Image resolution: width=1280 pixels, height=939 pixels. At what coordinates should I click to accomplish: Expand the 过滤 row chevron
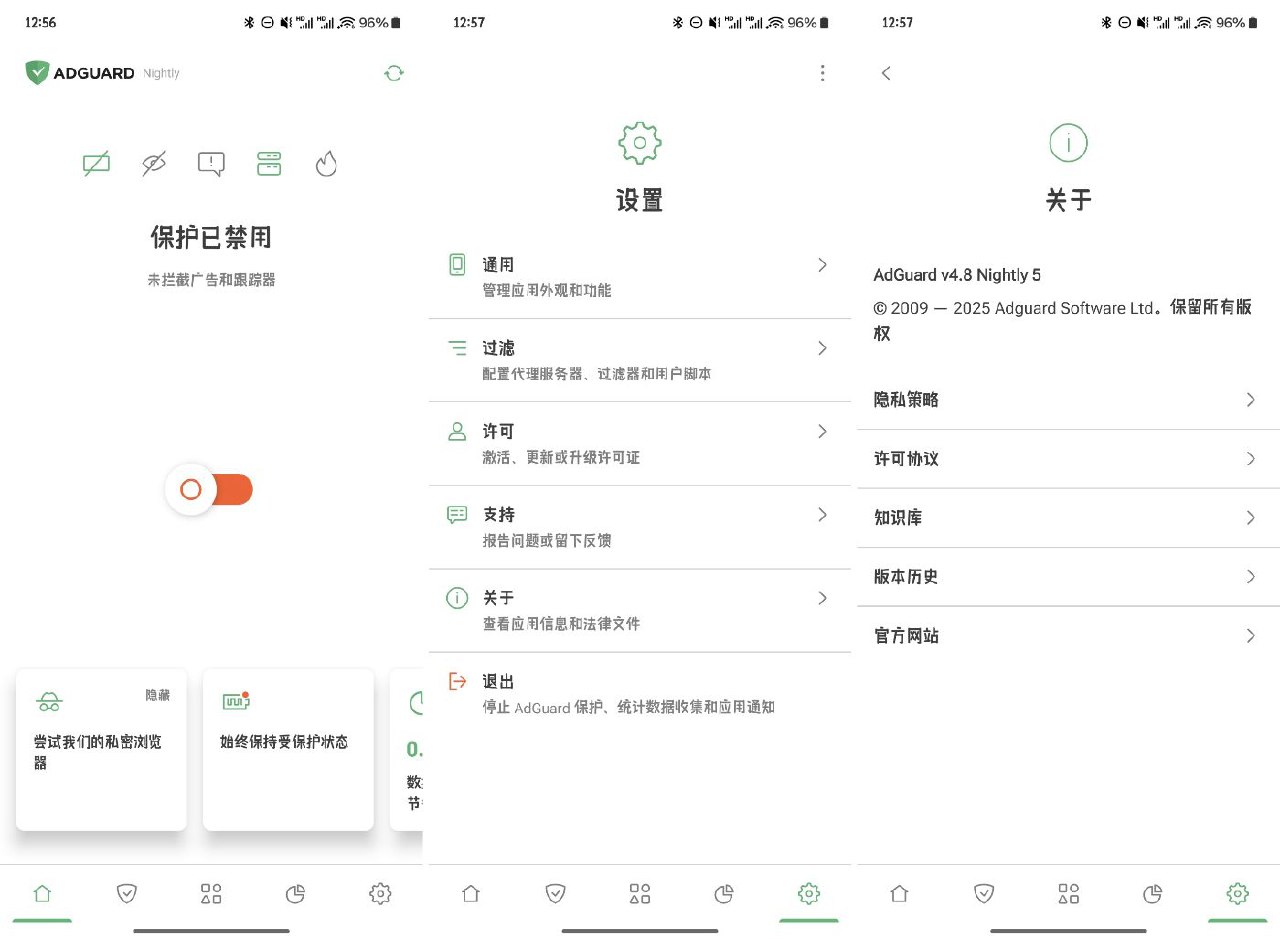(822, 348)
